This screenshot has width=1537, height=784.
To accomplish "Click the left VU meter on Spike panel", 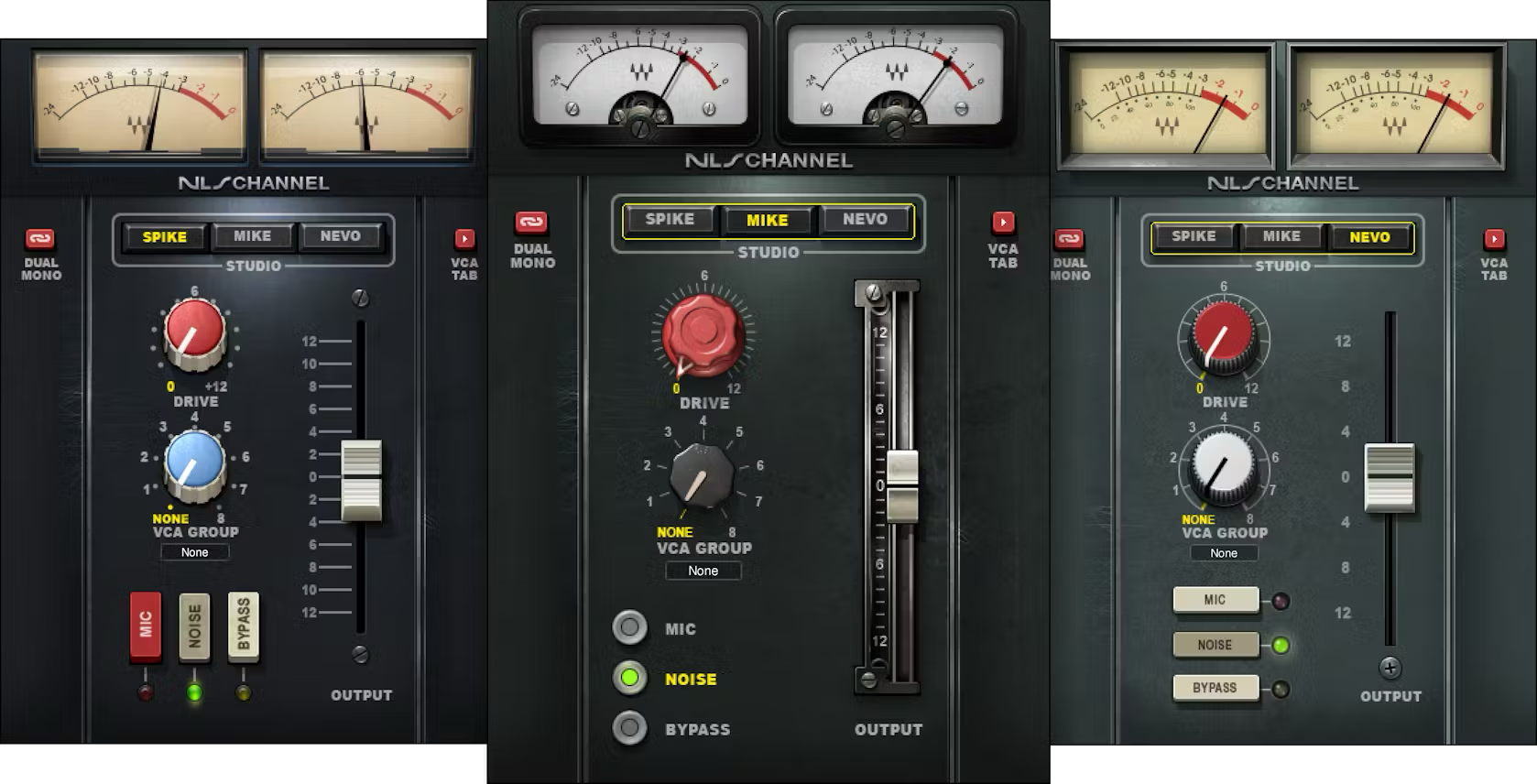I will coord(140,105).
